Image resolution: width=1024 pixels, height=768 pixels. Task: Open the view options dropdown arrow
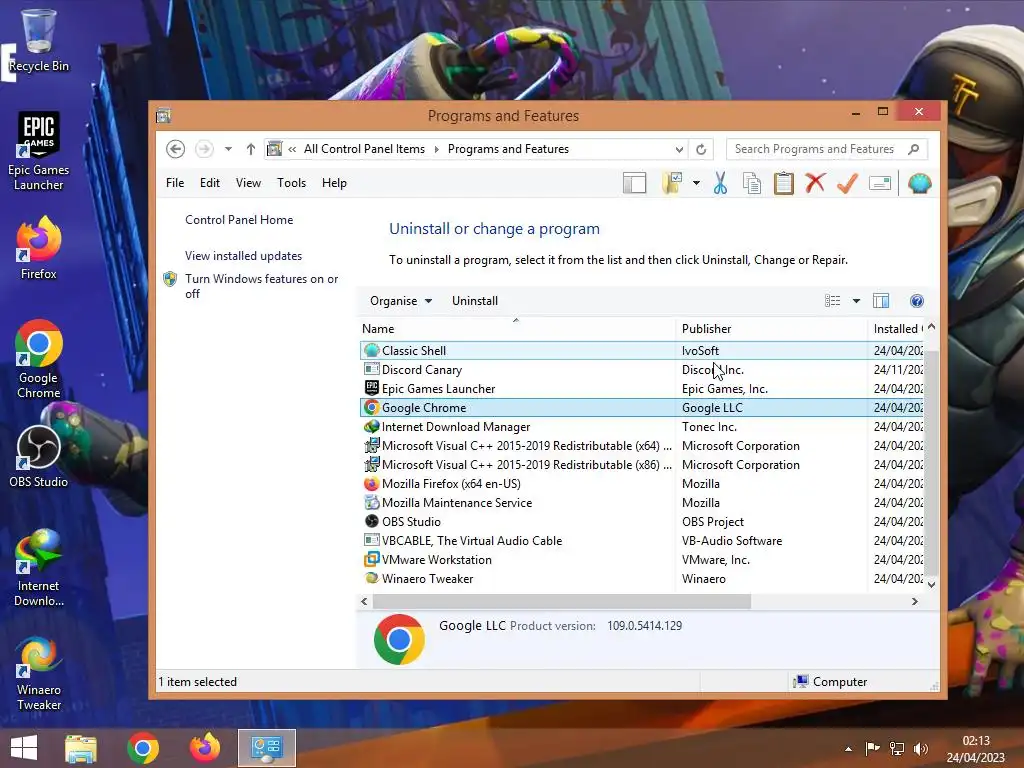[x=856, y=301]
